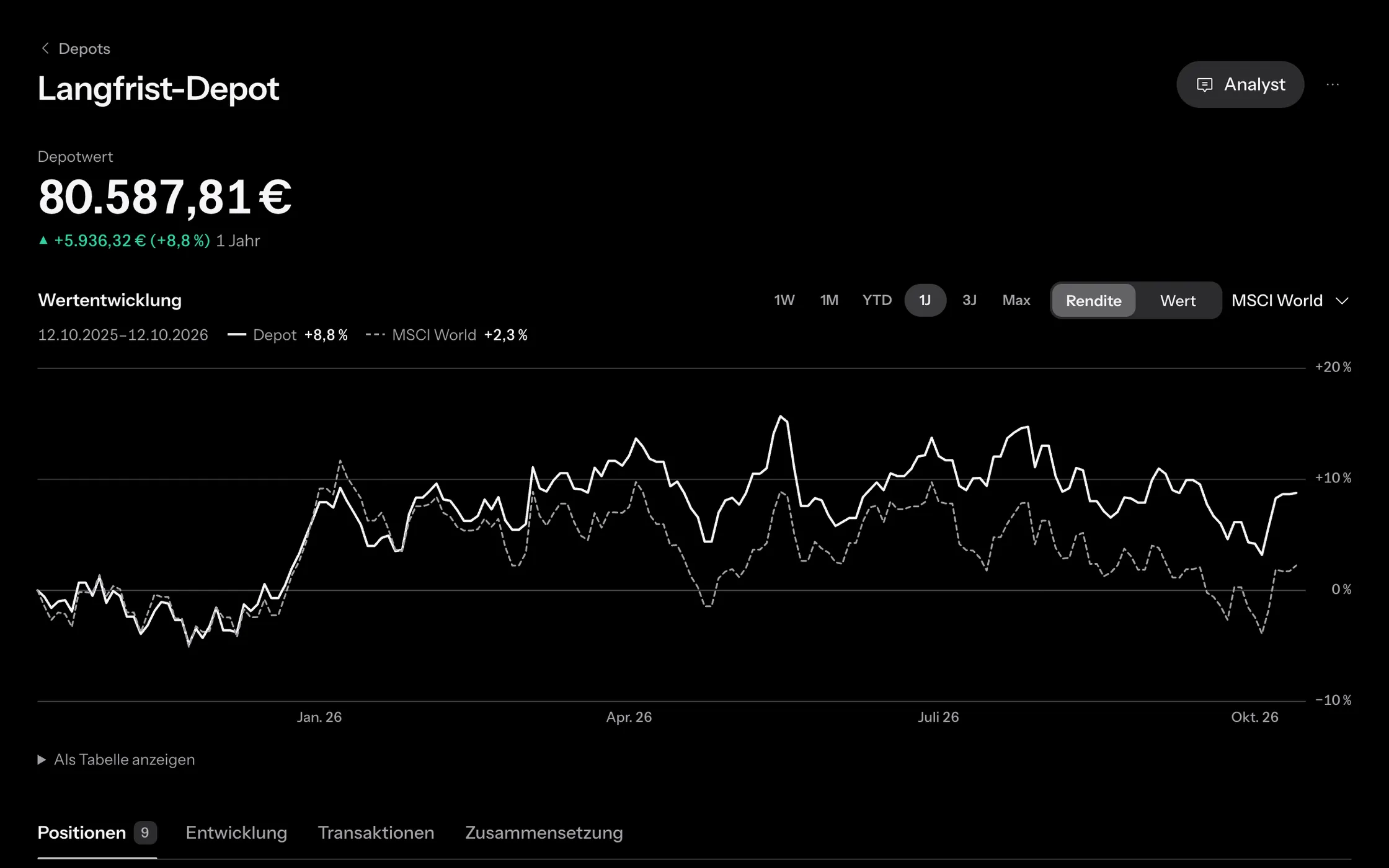Click the gain text +5.936,32 € (+8,8 %)

point(132,241)
